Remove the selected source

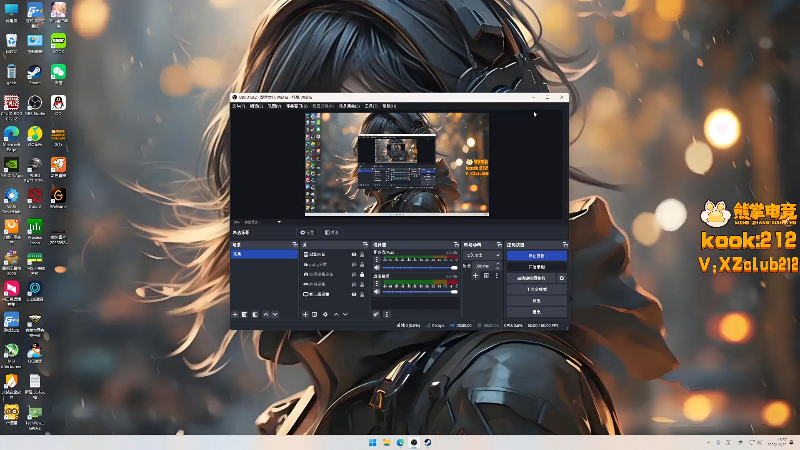[x=314, y=315]
